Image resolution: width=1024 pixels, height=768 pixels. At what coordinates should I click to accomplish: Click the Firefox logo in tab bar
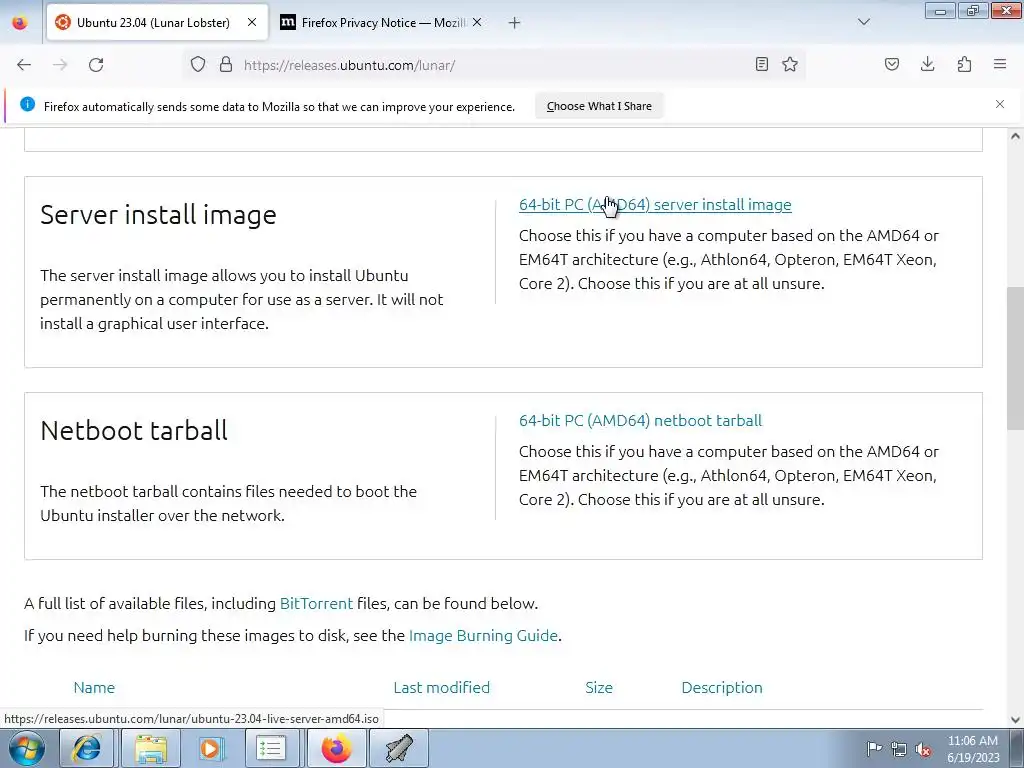click(x=20, y=22)
